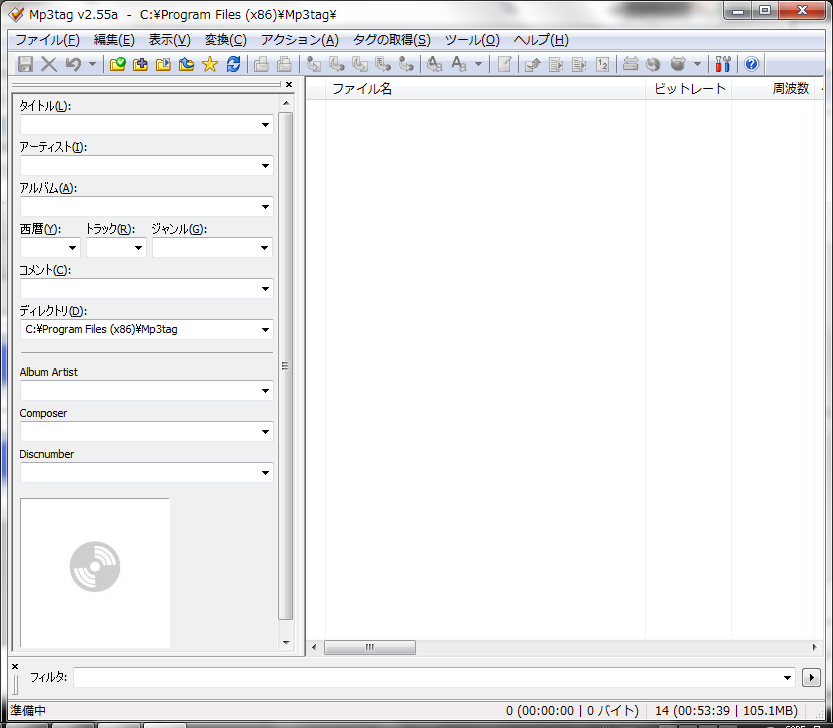Click into the フィルタ filter input field
833x728 pixels.
point(427,678)
